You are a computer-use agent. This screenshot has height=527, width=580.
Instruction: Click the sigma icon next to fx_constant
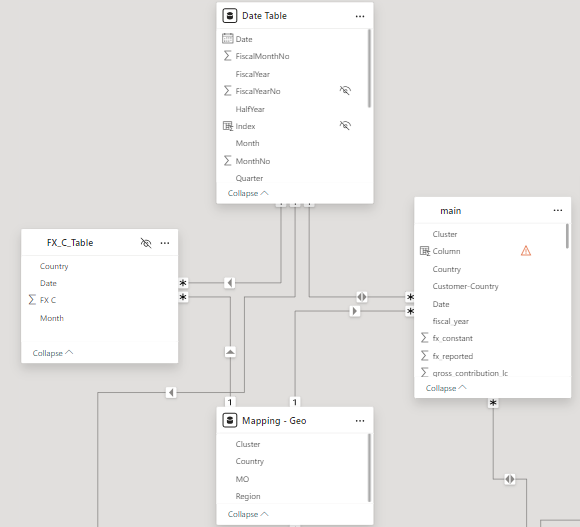coord(425,338)
